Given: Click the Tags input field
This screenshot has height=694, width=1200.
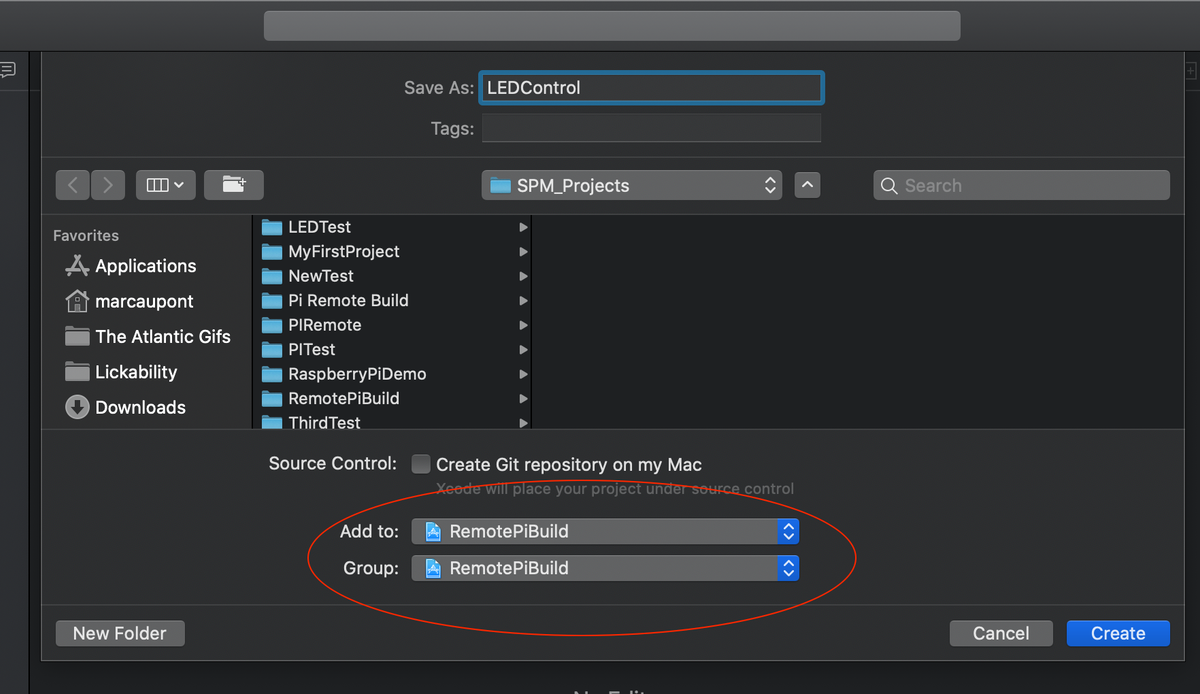Looking at the screenshot, I should [650, 128].
